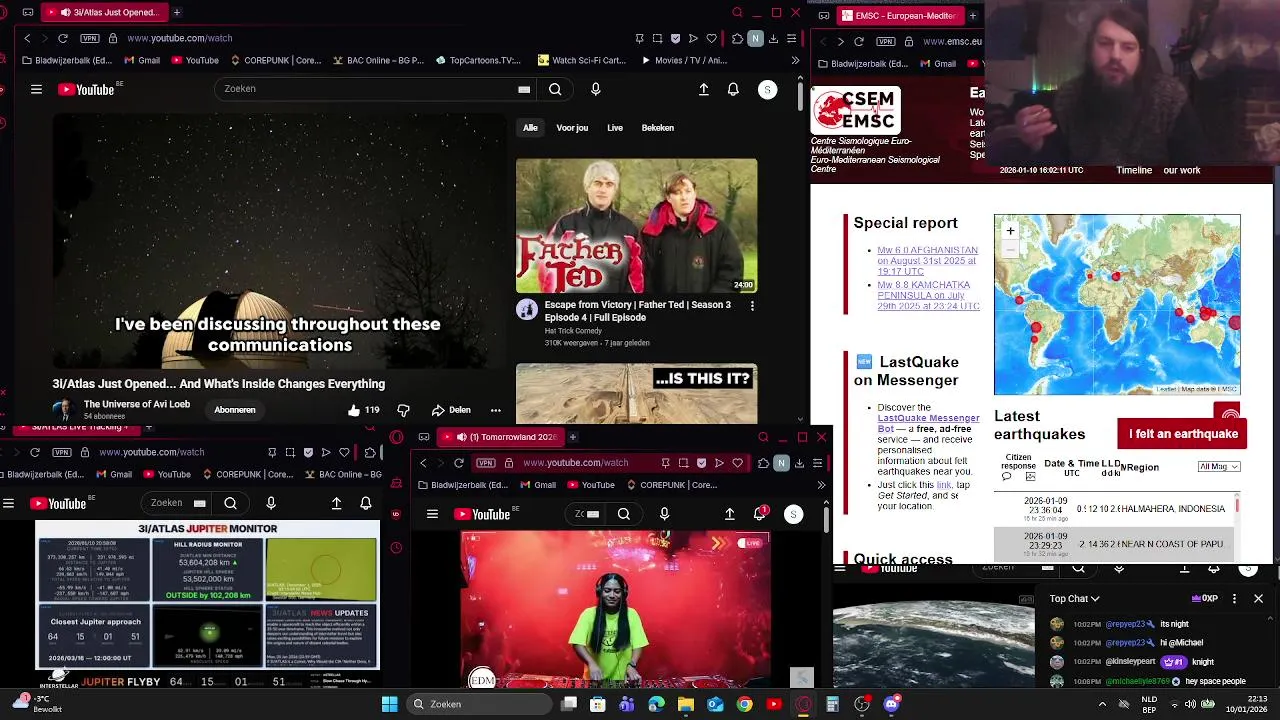Open downloads icon in top-left browser toolbar
This screenshot has width=1280, height=720.
(773, 38)
